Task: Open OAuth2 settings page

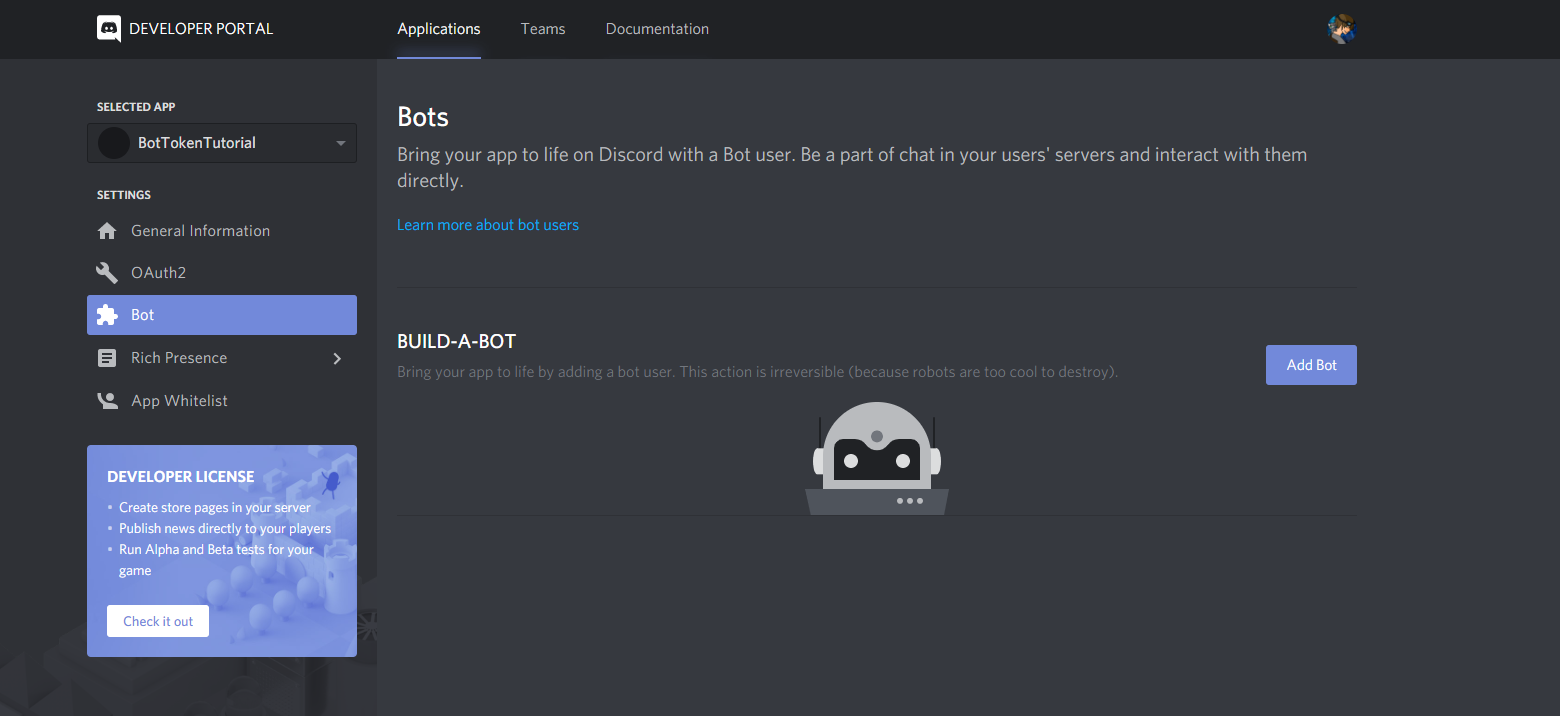Action: [x=222, y=273]
